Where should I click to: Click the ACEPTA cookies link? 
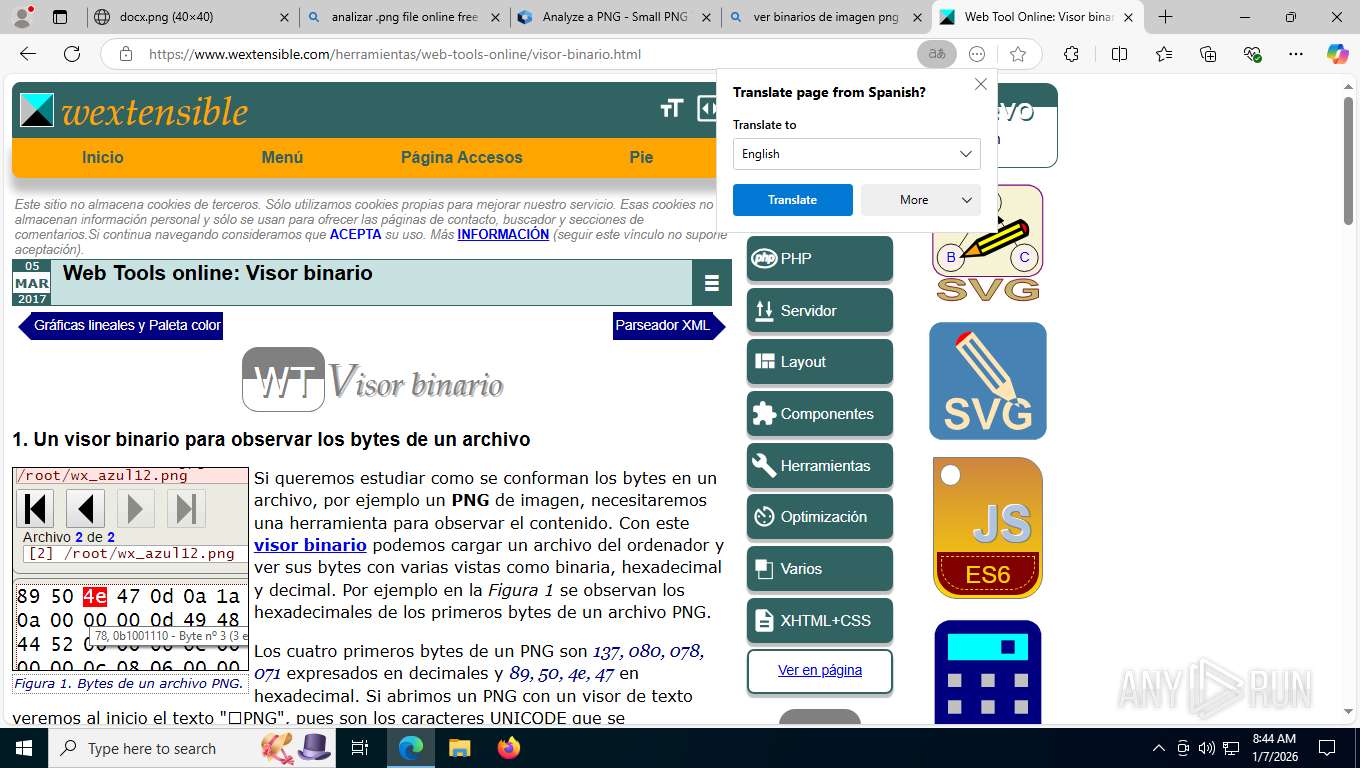point(355,234)
